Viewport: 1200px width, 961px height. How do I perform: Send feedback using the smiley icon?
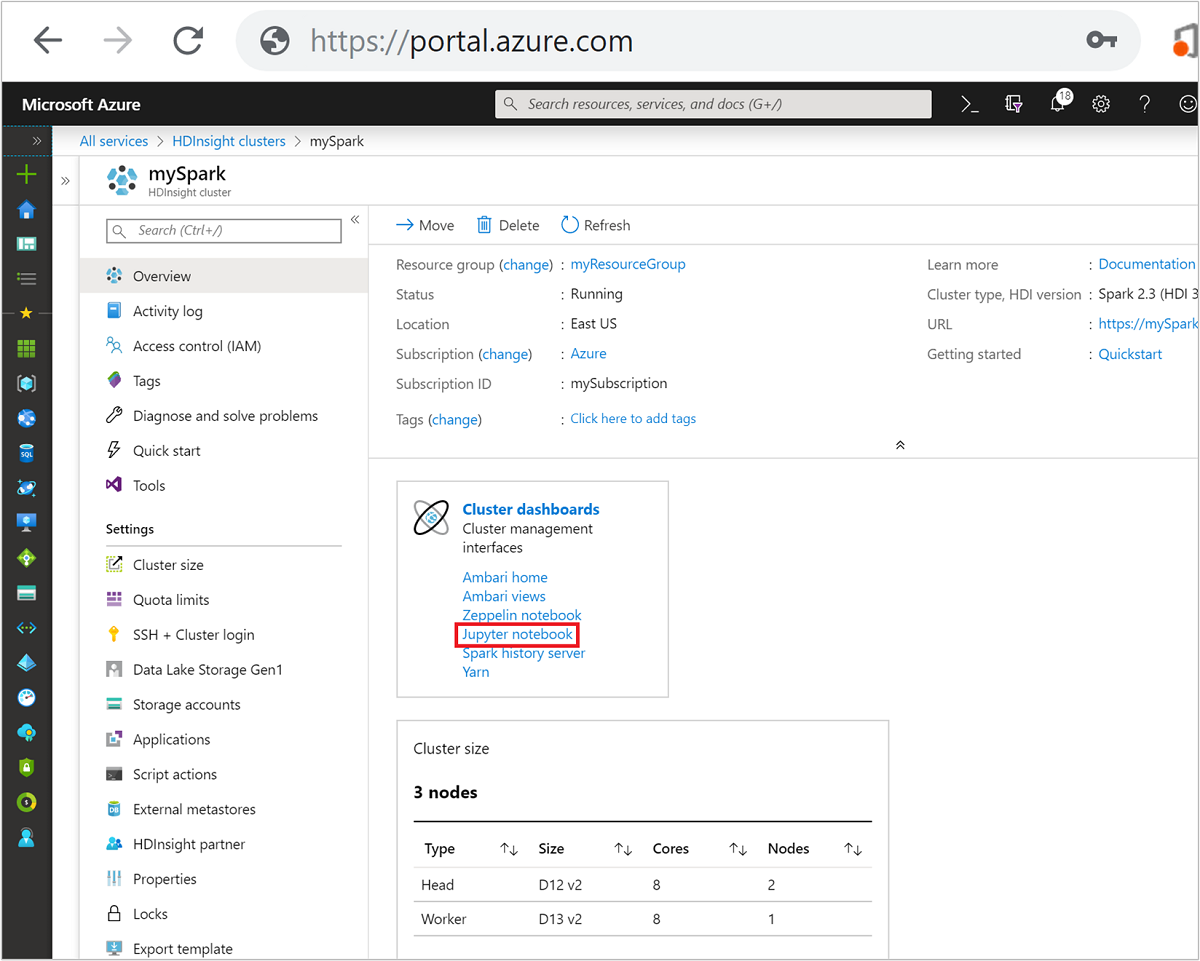click(x=1187, y=103)
